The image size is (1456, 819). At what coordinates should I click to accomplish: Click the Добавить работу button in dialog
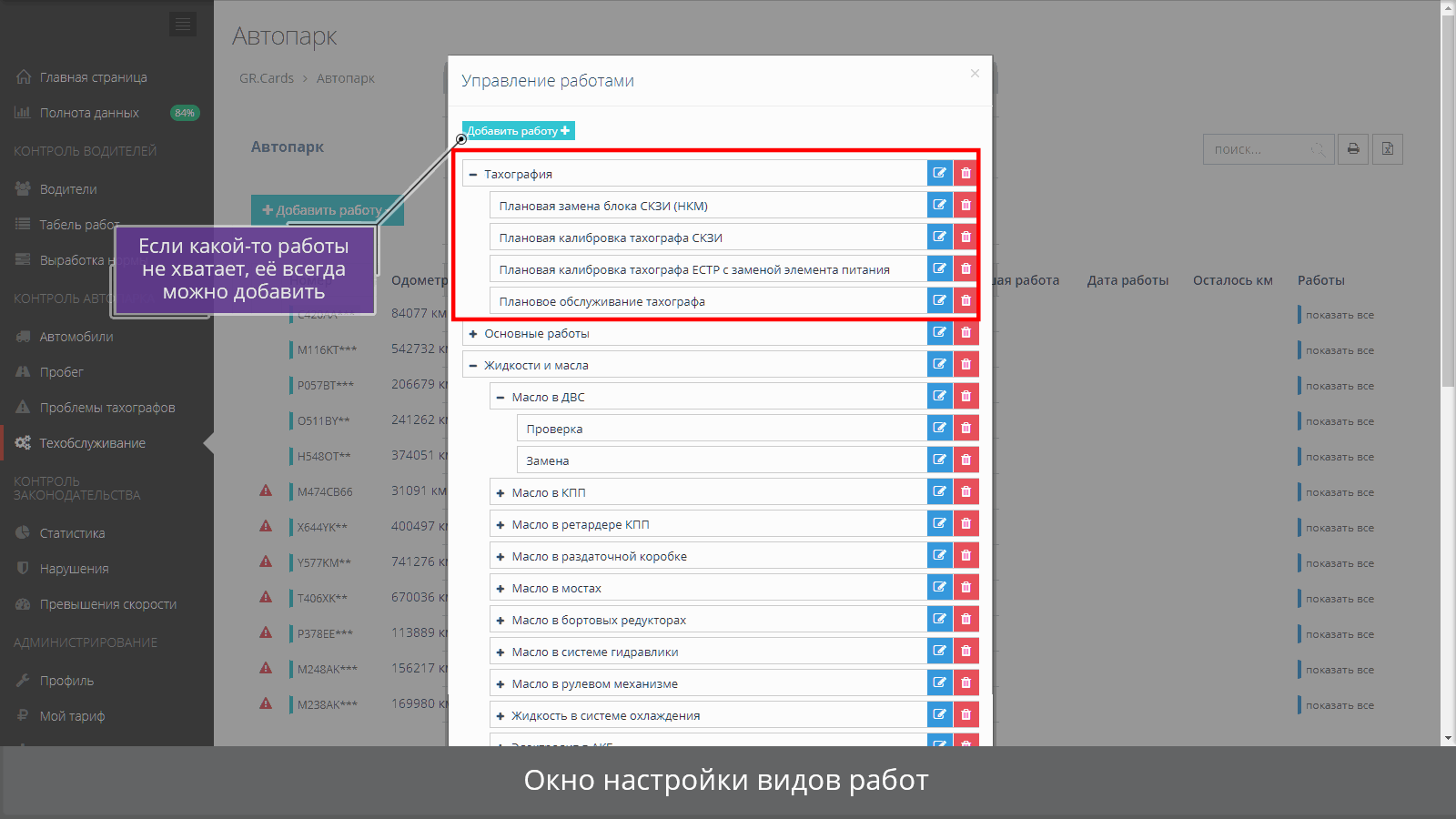pyautogui.click(x=519, y=131)
